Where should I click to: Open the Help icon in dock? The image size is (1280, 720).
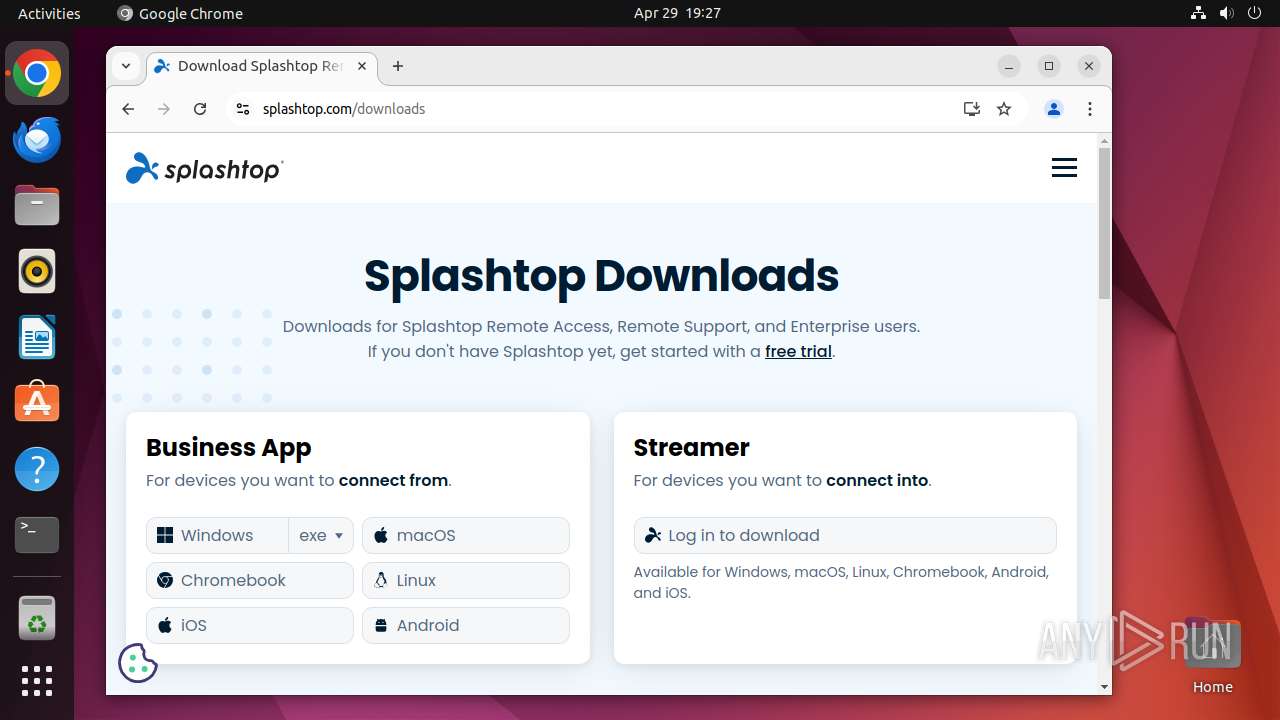pyautogui.click(x=37, y=469)
